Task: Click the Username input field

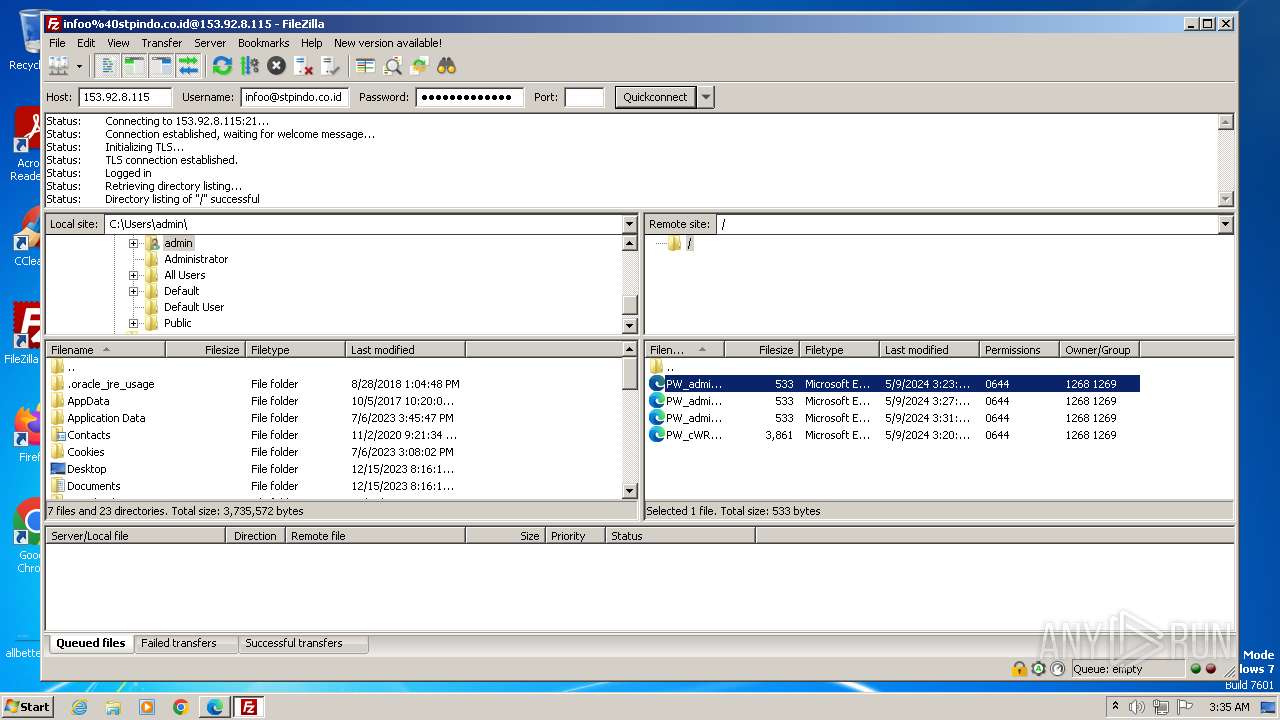Action: click(293, 97)
